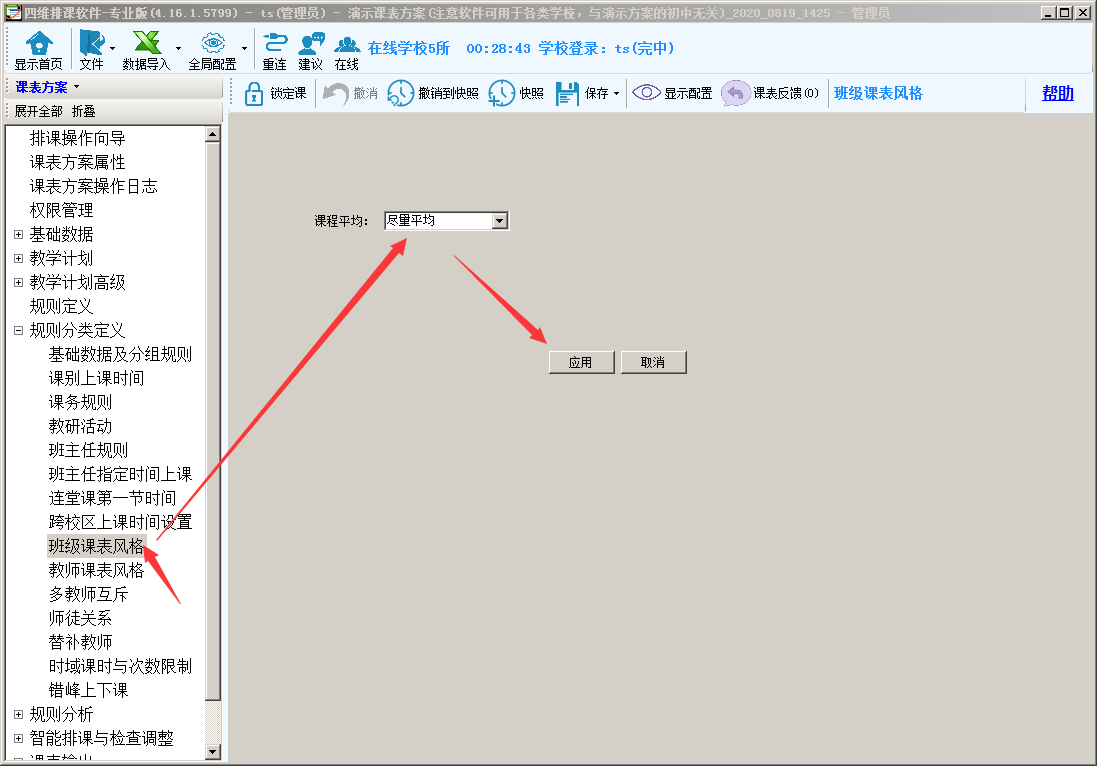This screenshot has width=1097, height=766.
Task: Open the 数据导入 Excel import icon
Action: pos(147,44)
